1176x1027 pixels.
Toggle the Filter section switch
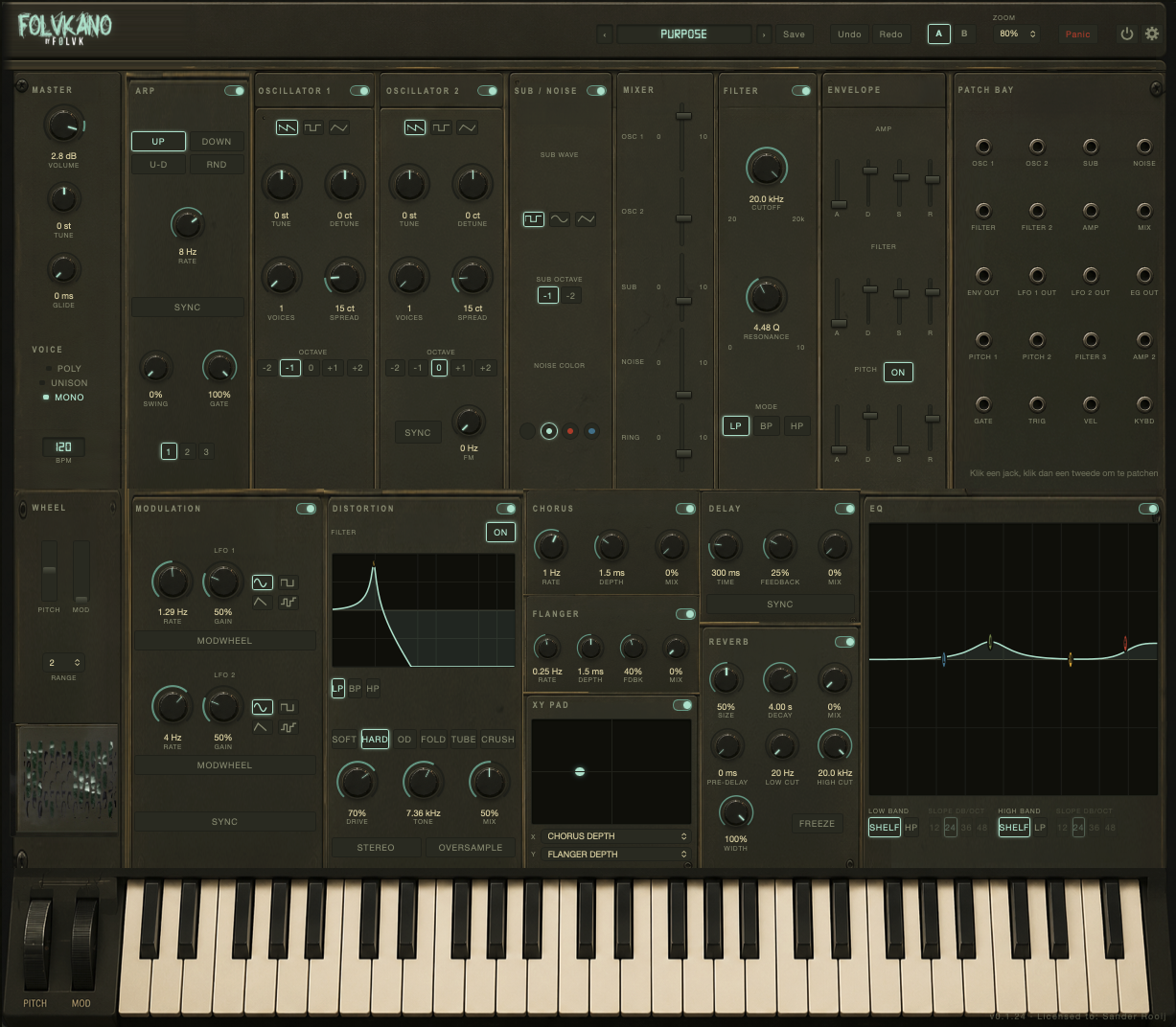pyautogui.click(x=801, y=91)
